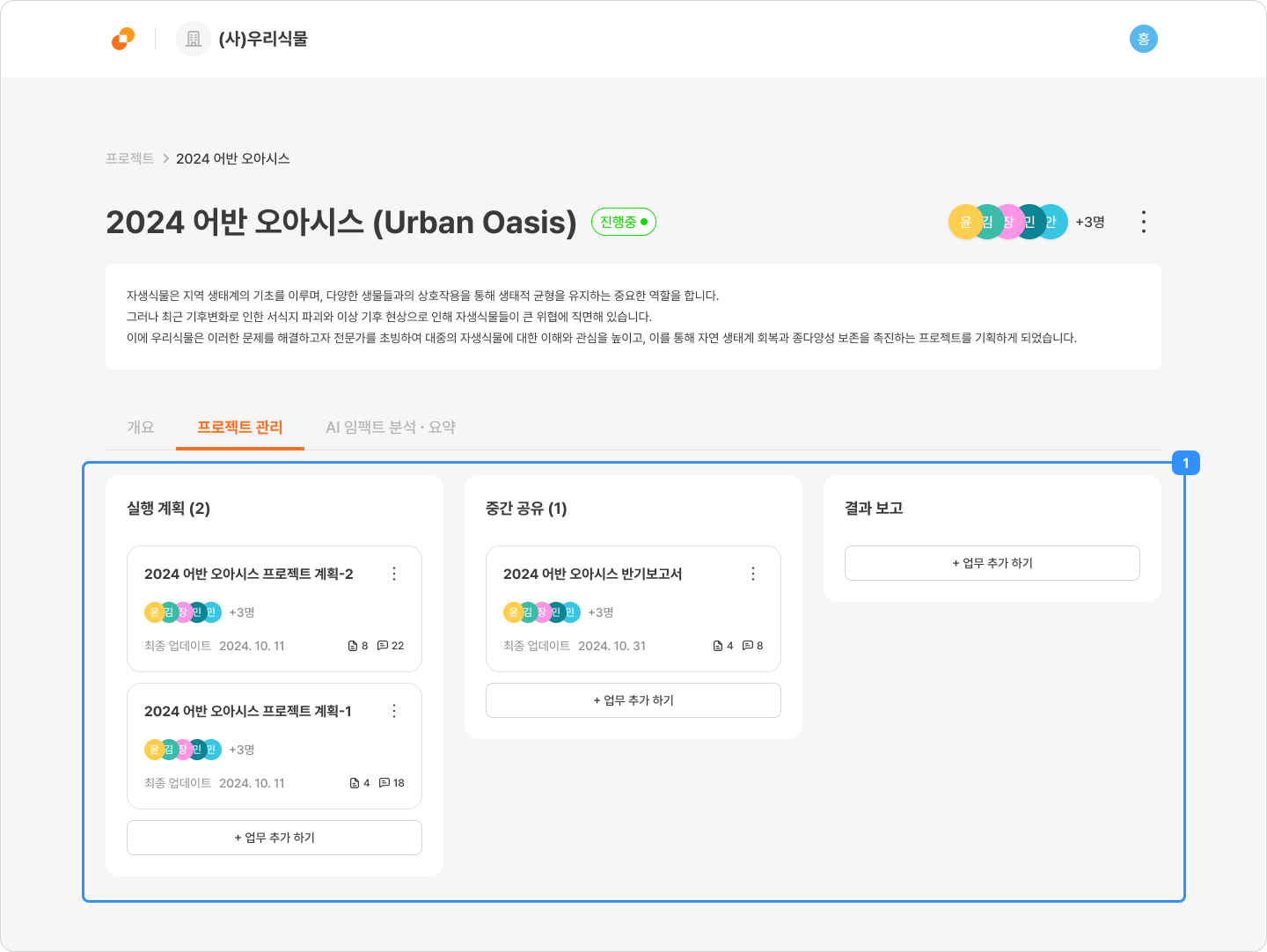This screenshot has height=952, width=1267.
Task: Open project options three-dot menu
Action: click(1143, 222)
